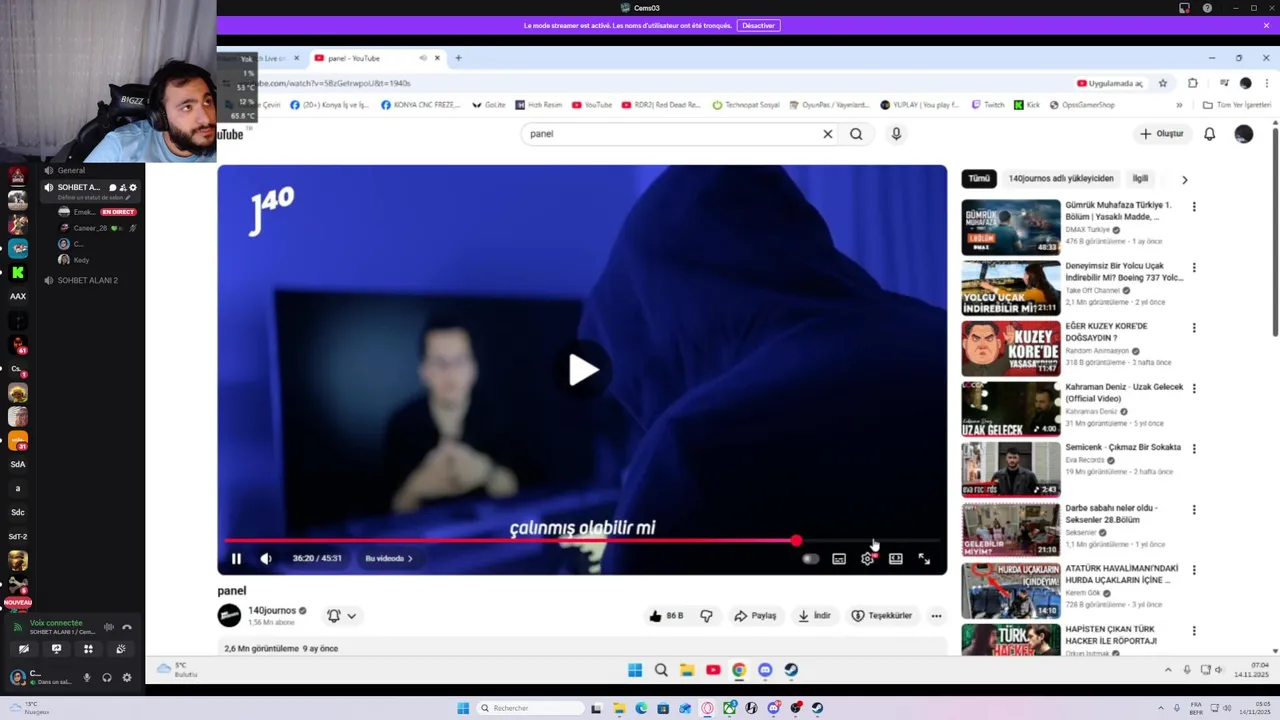Select the İlgili filter chip
1280x720 pixels.
[1140, 179]
